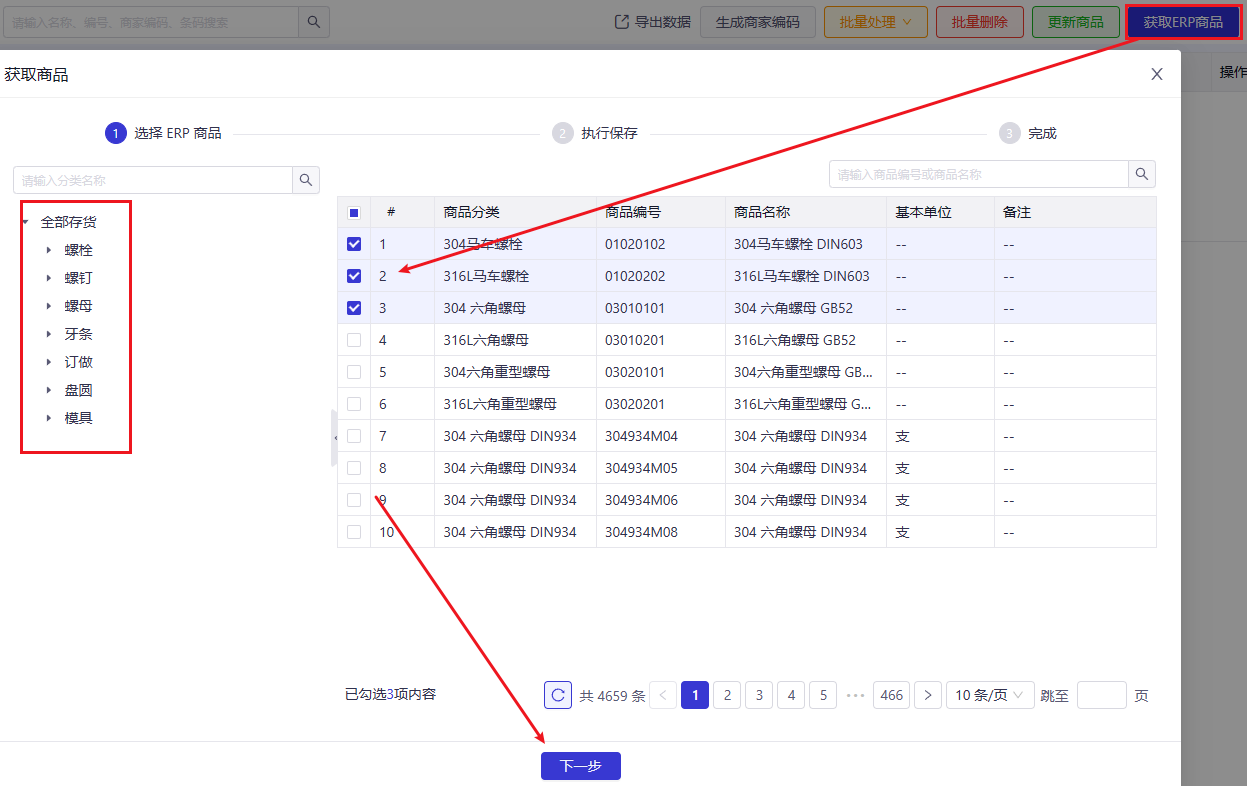This screenshot has height=786, width=1247.
Task: Click the 下一步 button
Action: tap(581, 766)
